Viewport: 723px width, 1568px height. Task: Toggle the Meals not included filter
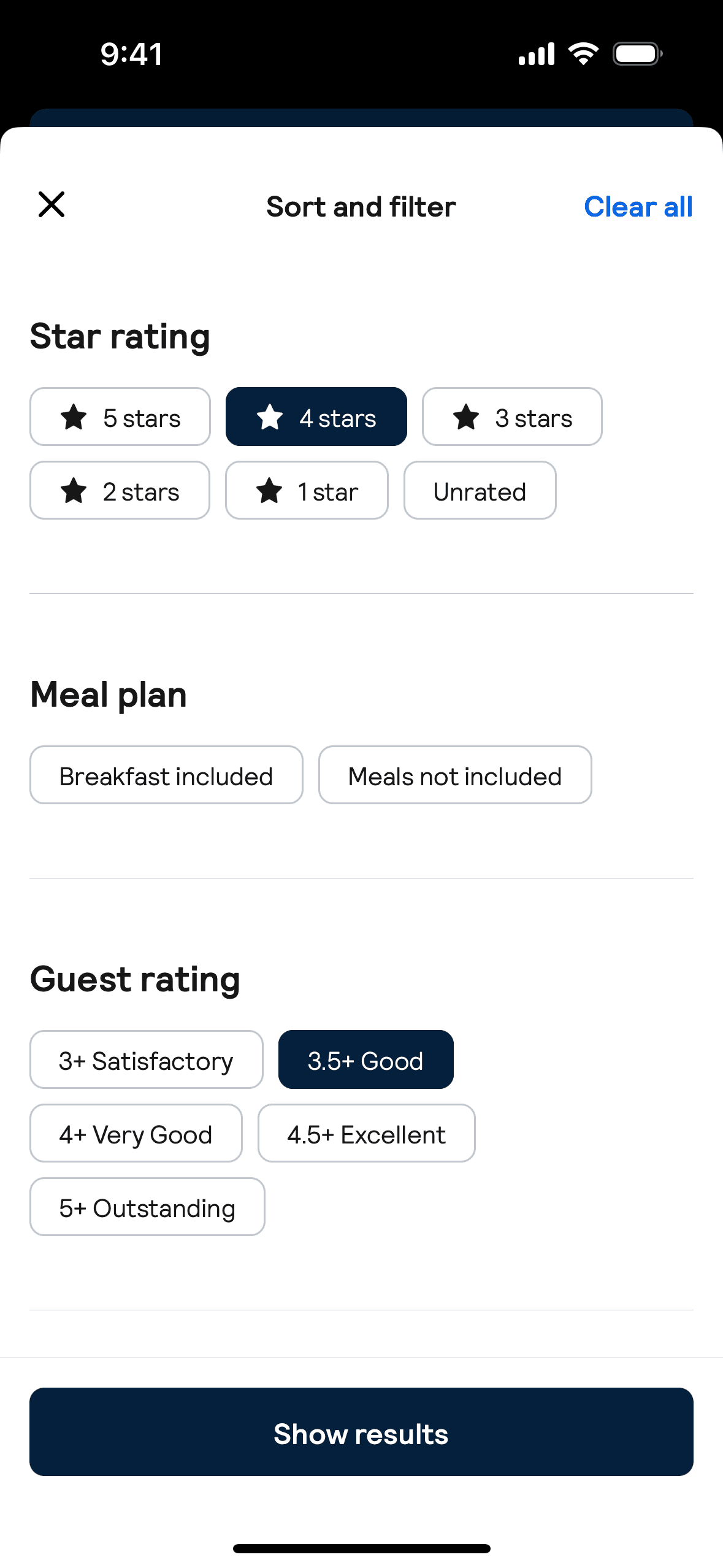tap(455, 776)
